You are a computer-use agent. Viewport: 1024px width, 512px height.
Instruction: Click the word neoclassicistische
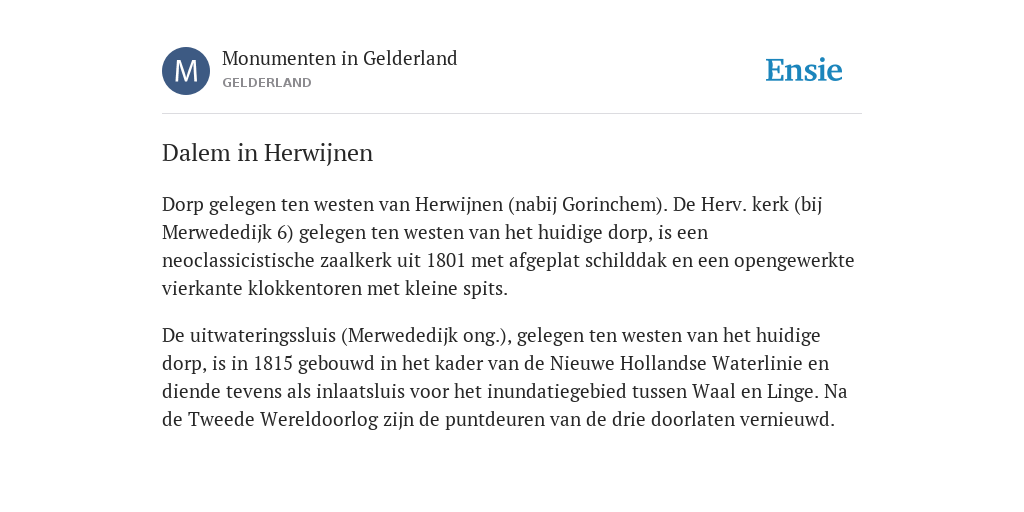coord(238,261)
